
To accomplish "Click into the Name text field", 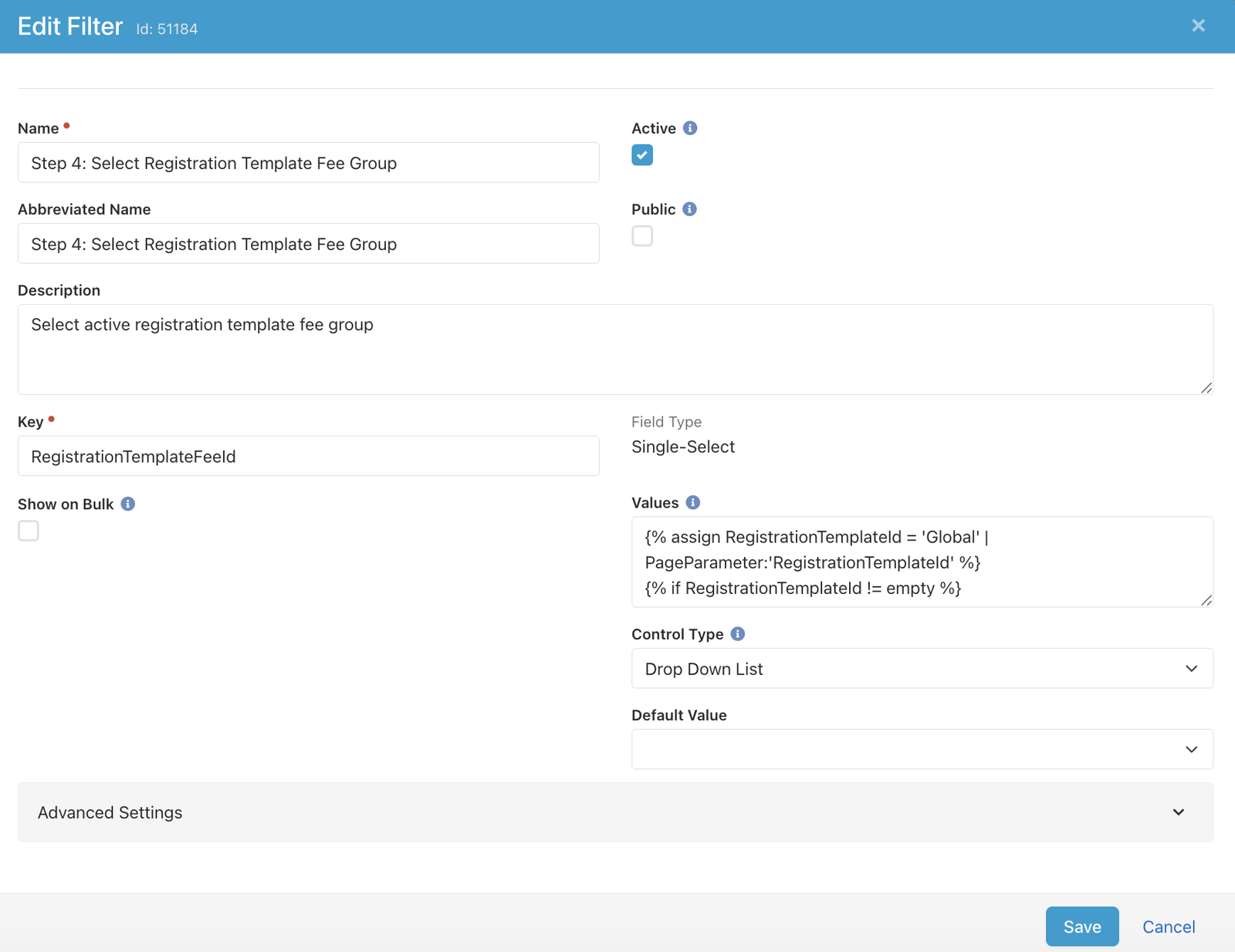I will click(308, 163).
